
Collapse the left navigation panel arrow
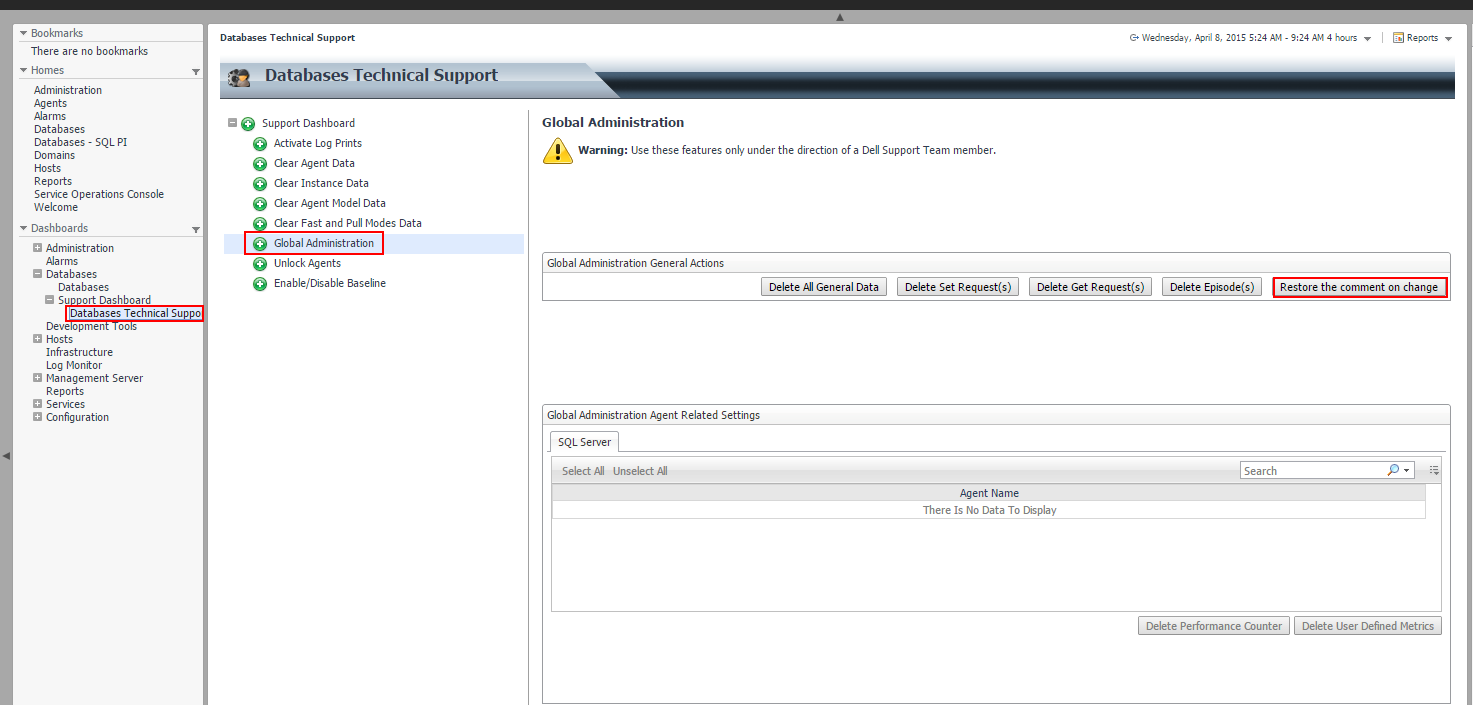[x=6, y=455]
